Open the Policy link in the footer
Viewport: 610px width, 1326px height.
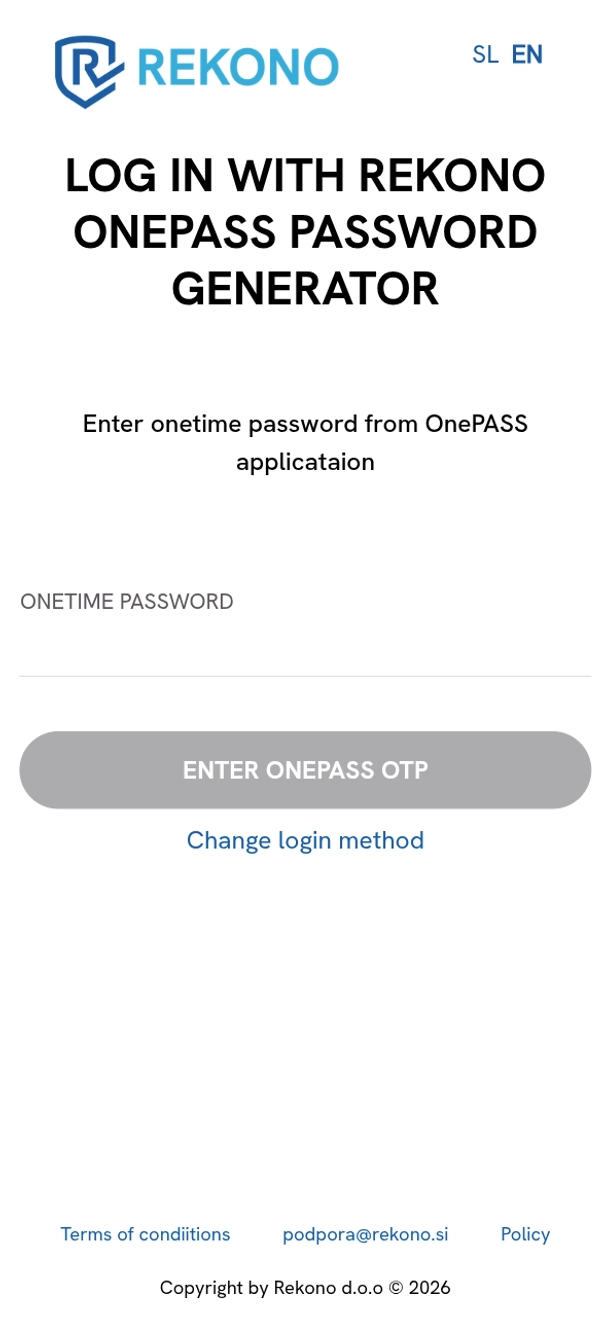pyautogui.click(x=525, y=1234)
